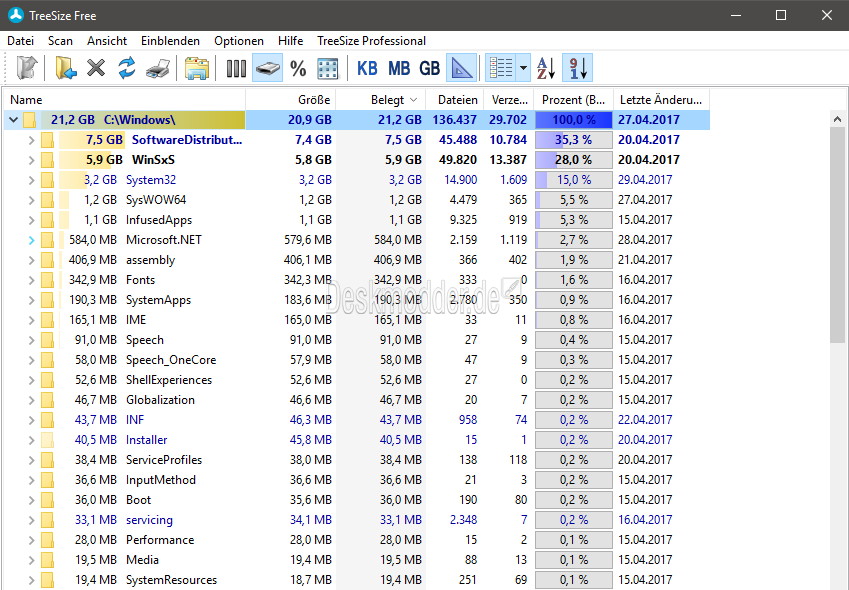Open the Optionen menu

pyautogui.click(x=239, y=41)
